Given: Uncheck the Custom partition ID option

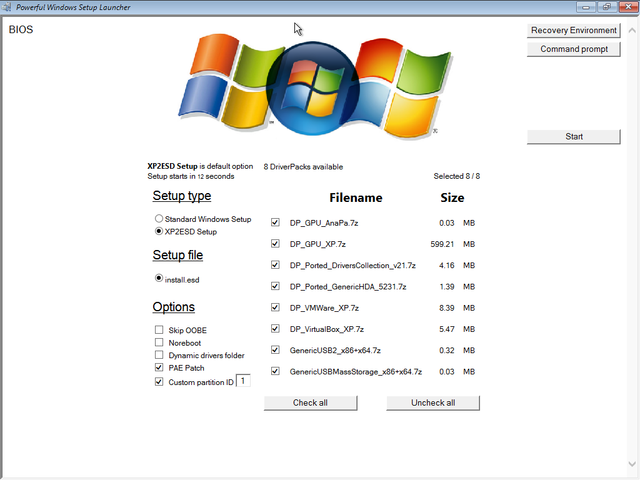Looking at the screenshot, I should (159, 381).
